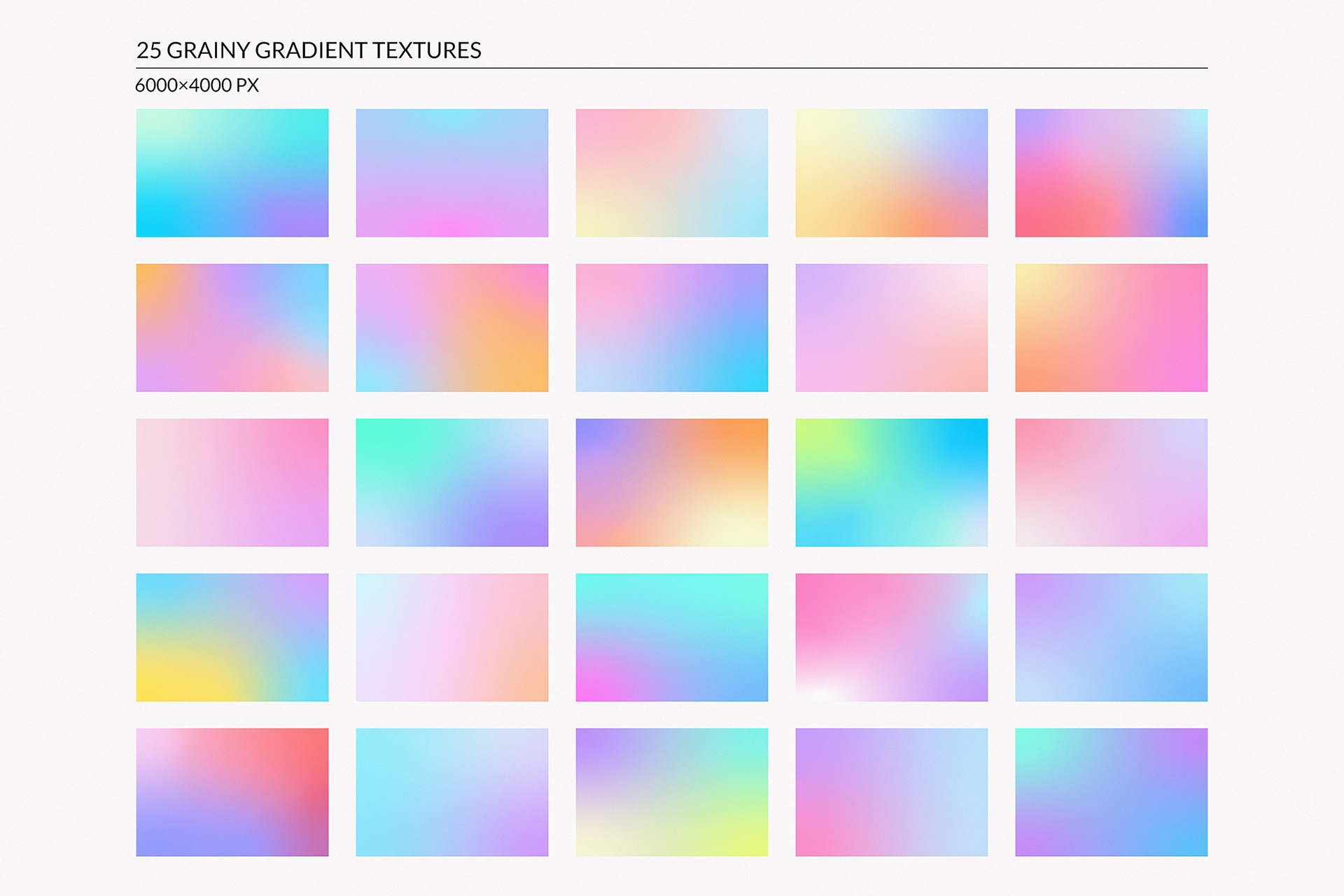The width and height of the screenshot is (1344, 896).
Task: Choose the pink gradient with white glow, fourth row
Action: click(x=891, y=637)
